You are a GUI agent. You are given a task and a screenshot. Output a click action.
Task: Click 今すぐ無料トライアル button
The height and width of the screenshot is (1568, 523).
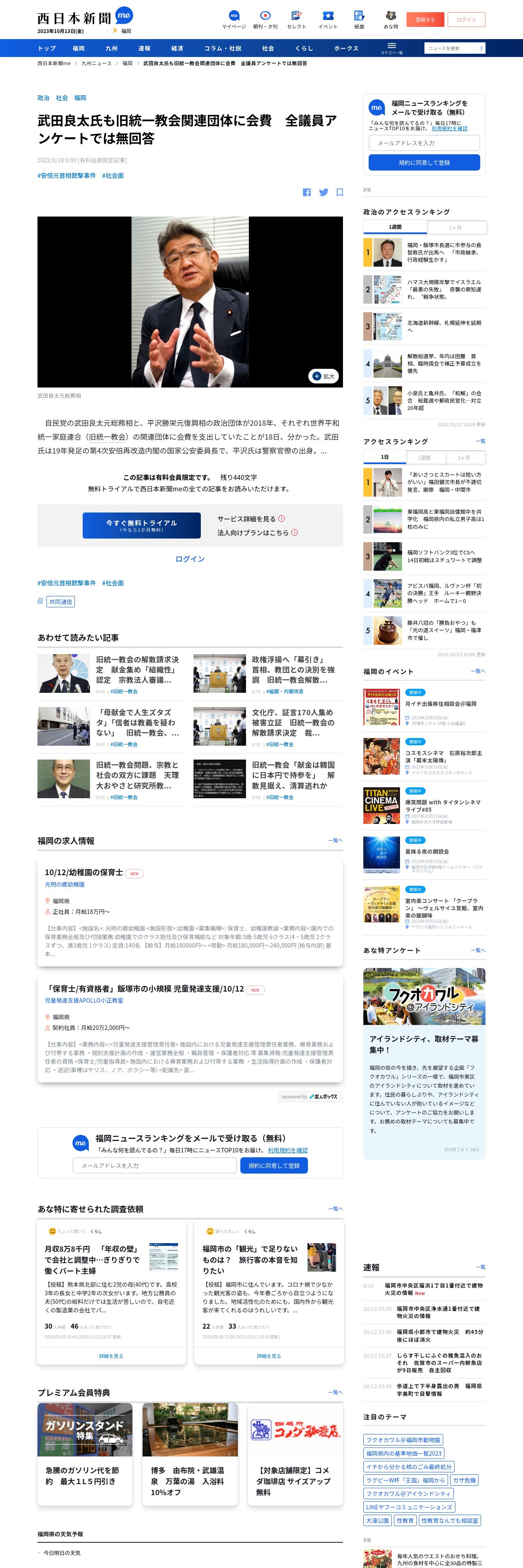click(x=141, y=525)
